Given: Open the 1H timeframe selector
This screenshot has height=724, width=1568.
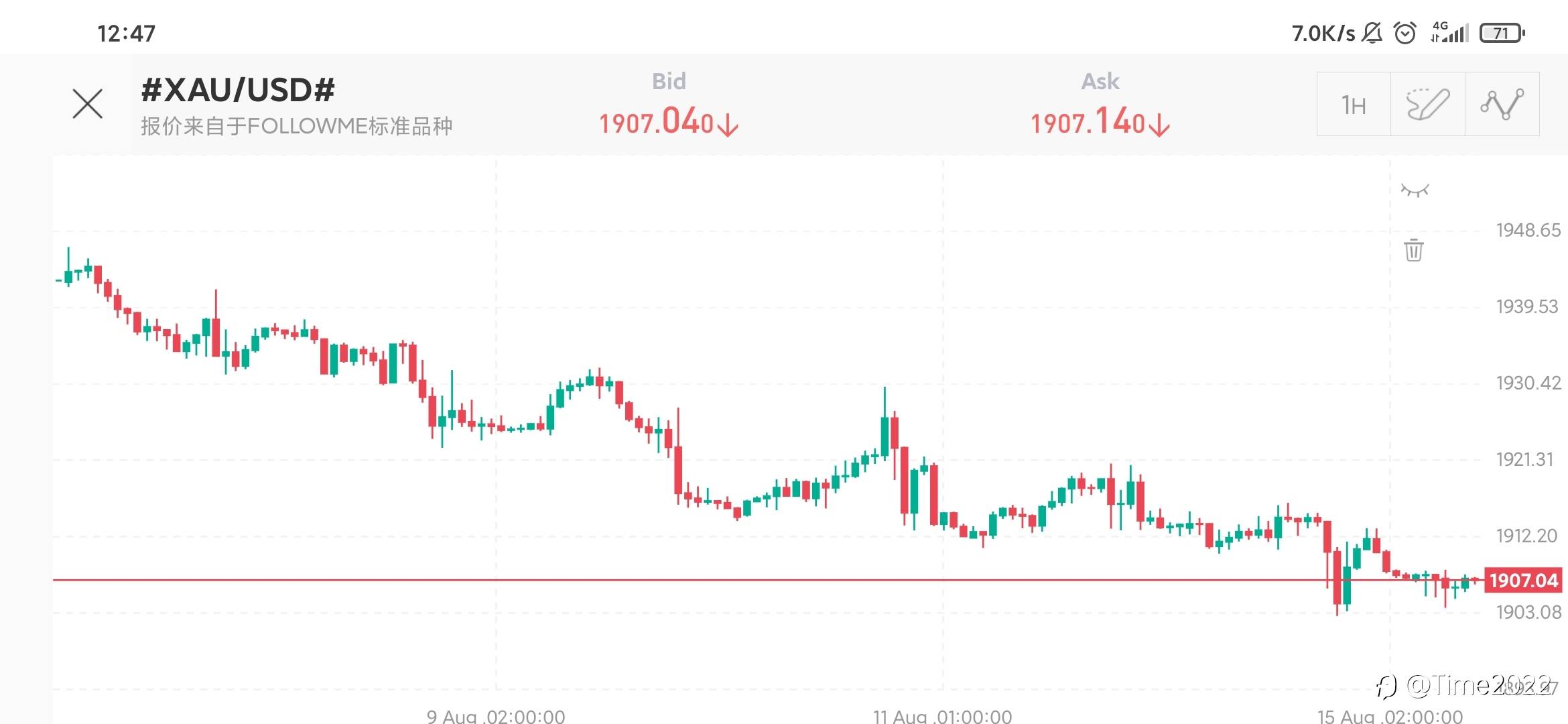Looking at the screenshot, I should point(1354,105).
